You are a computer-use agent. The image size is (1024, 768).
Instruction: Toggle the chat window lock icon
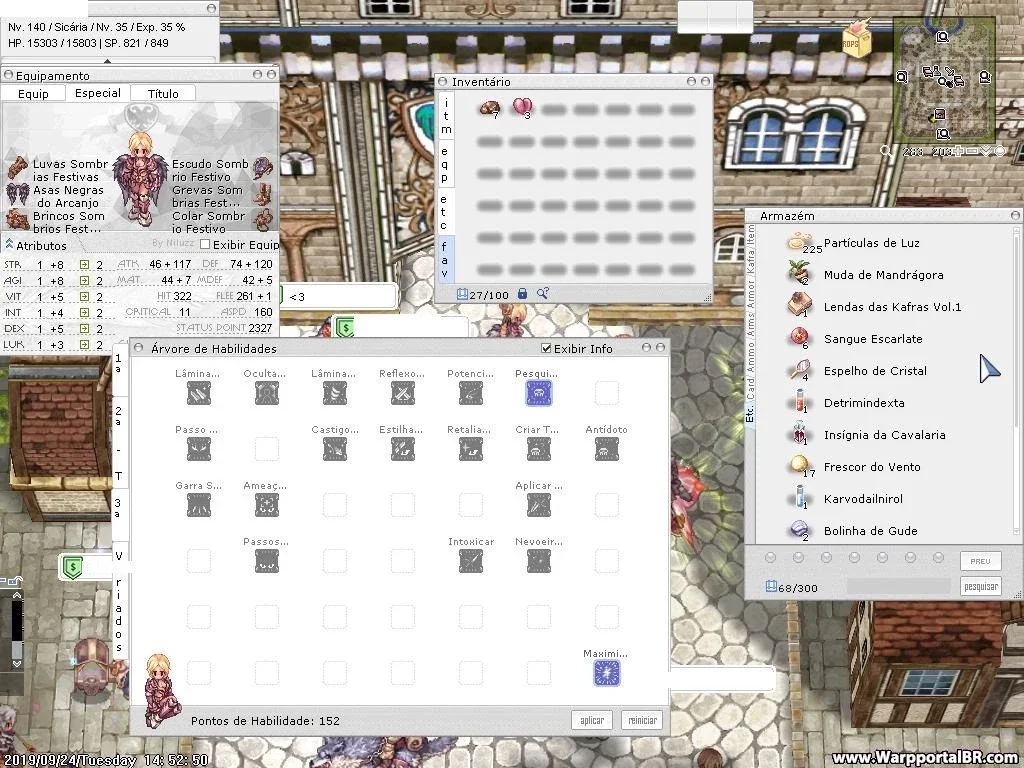[x=13, y=581]
